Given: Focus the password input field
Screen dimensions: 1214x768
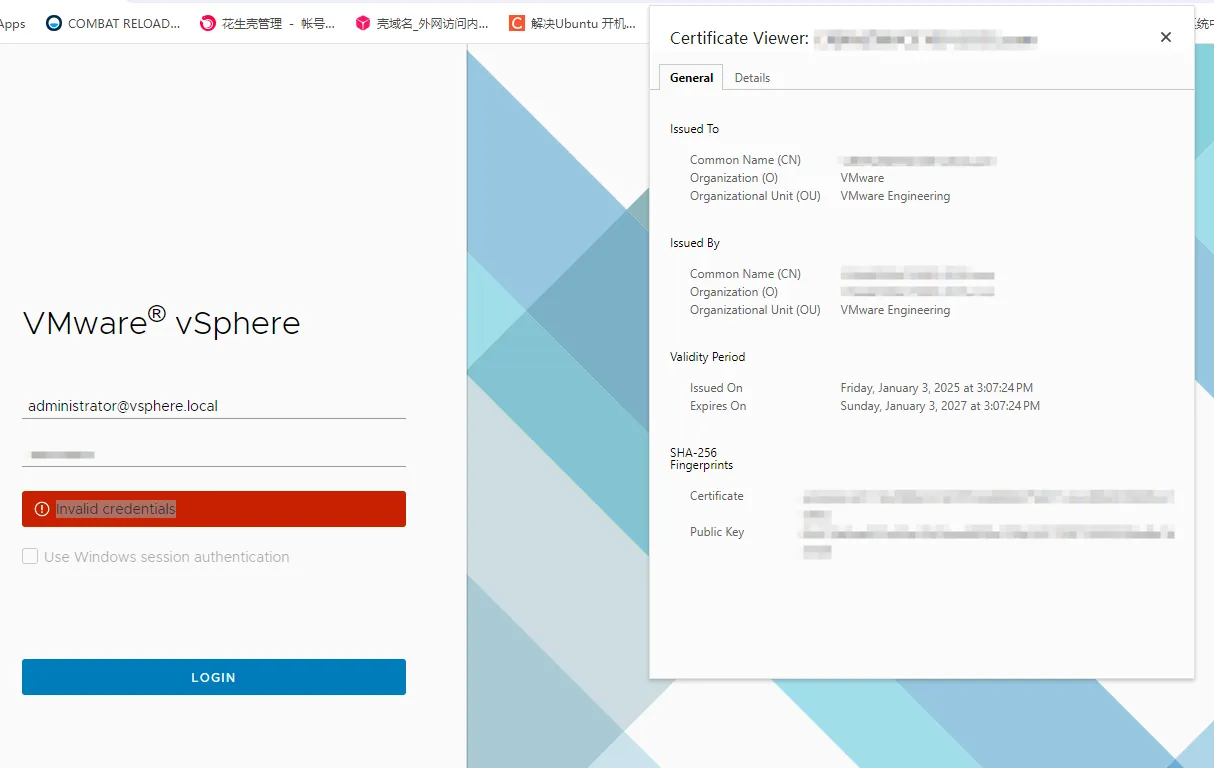Looking at the screenshot, I should point(214,454).
